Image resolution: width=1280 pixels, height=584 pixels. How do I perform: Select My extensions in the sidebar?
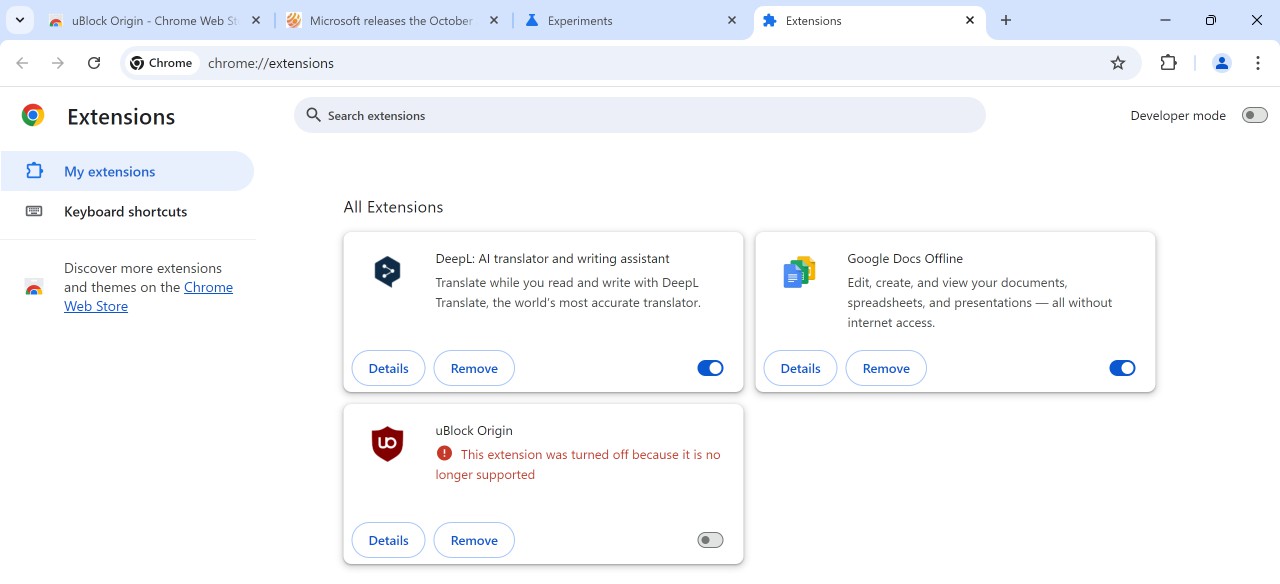coord(127,171)
